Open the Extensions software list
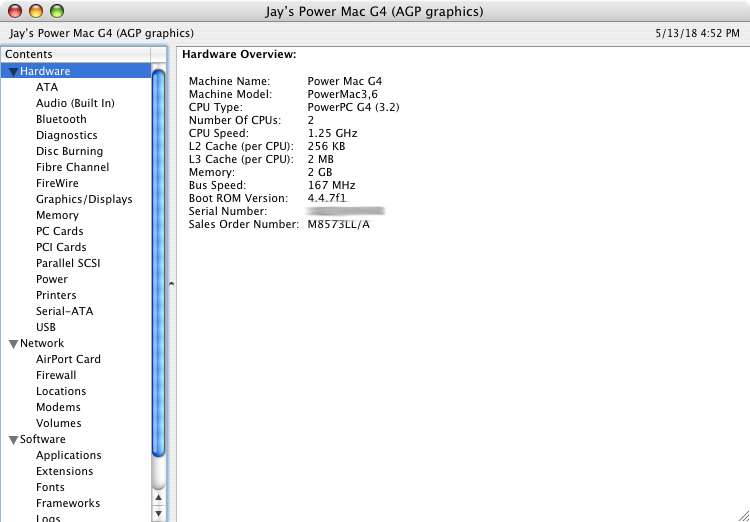This screenshot has height=522, width=750. click(64, 471)
